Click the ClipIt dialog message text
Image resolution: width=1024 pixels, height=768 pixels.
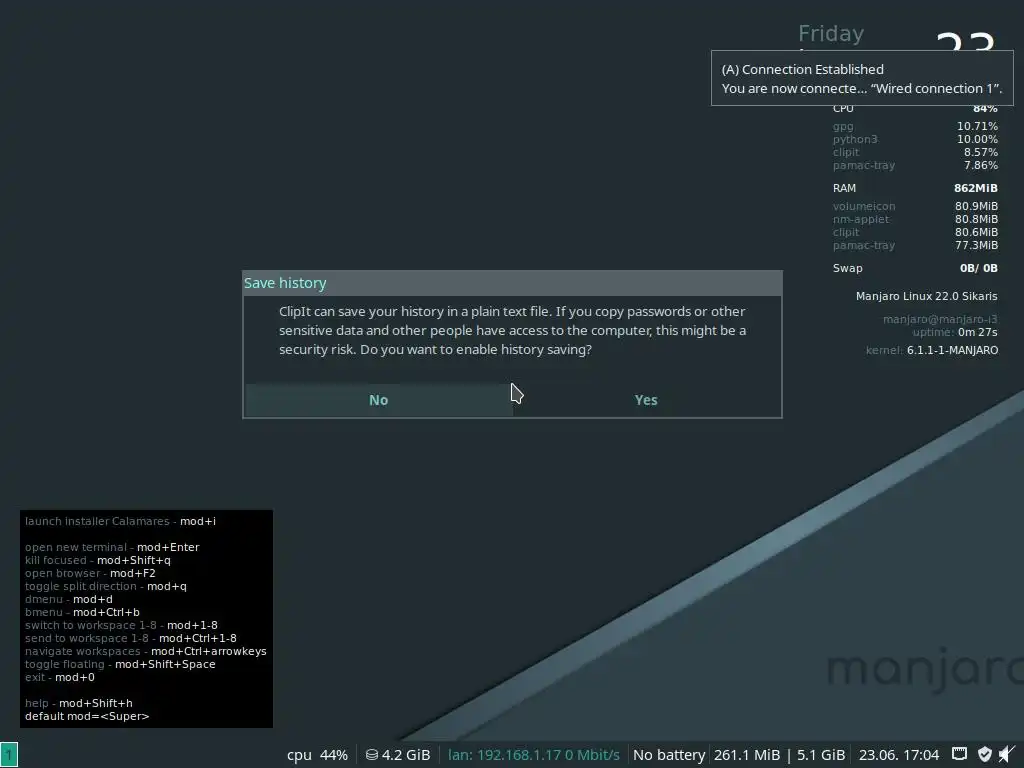tap(513, 330)
